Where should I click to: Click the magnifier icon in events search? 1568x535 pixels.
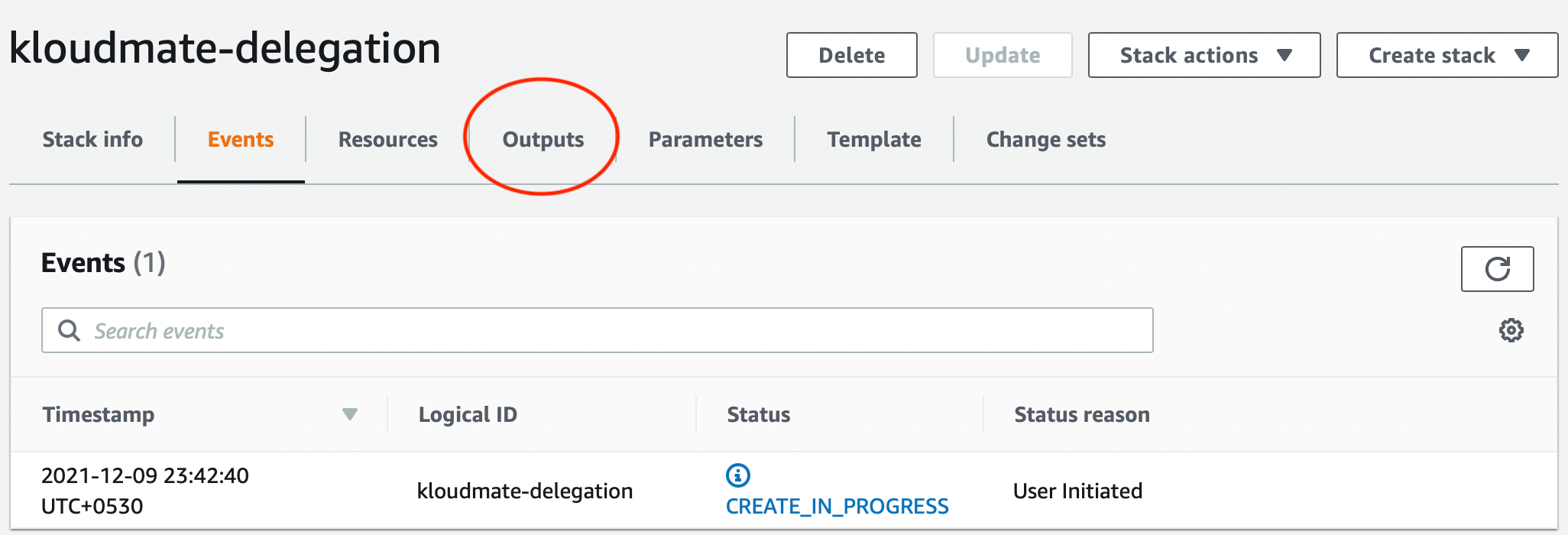coord(69,330)
